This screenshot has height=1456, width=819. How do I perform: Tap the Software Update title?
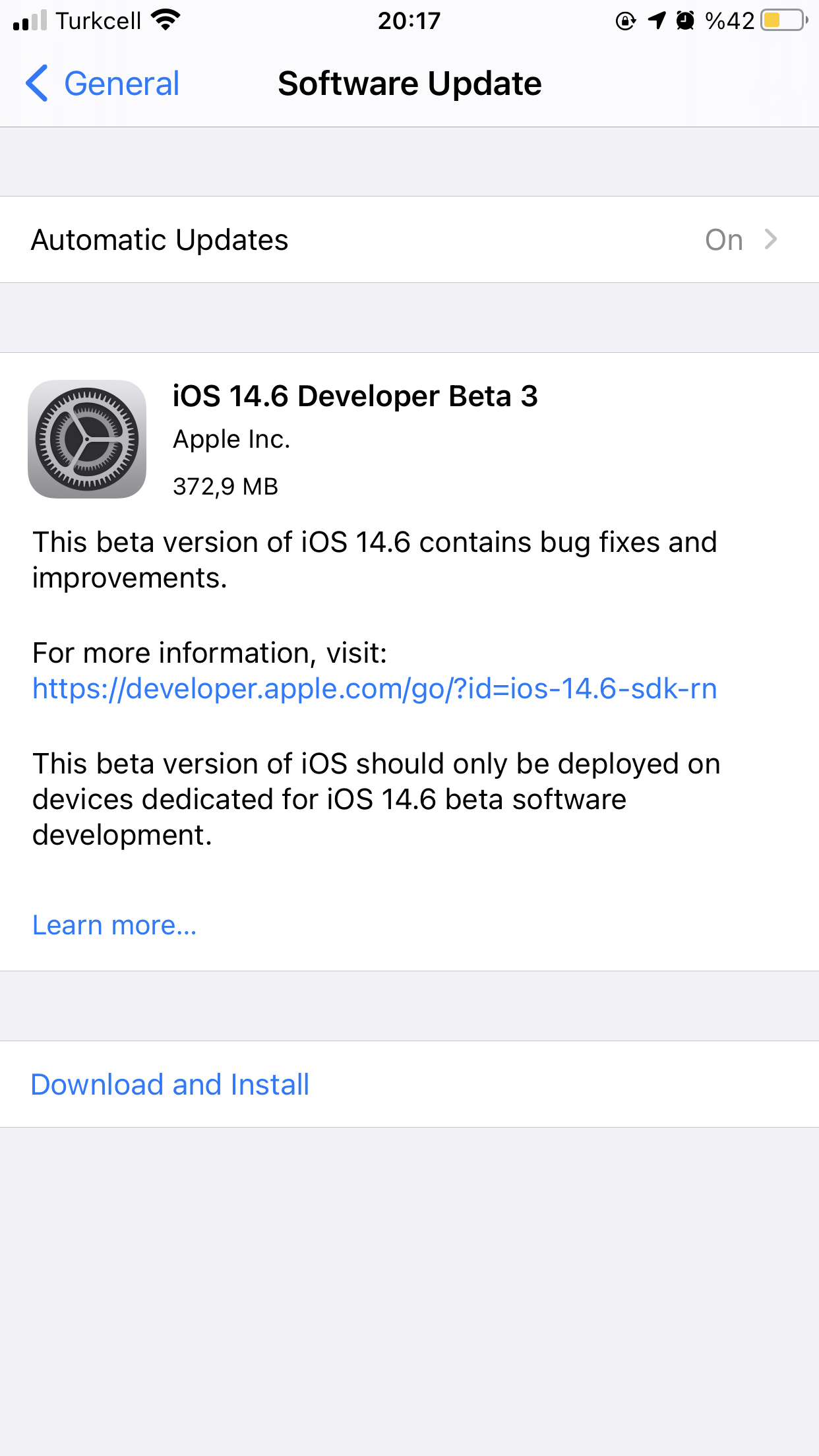pos(409,84)
